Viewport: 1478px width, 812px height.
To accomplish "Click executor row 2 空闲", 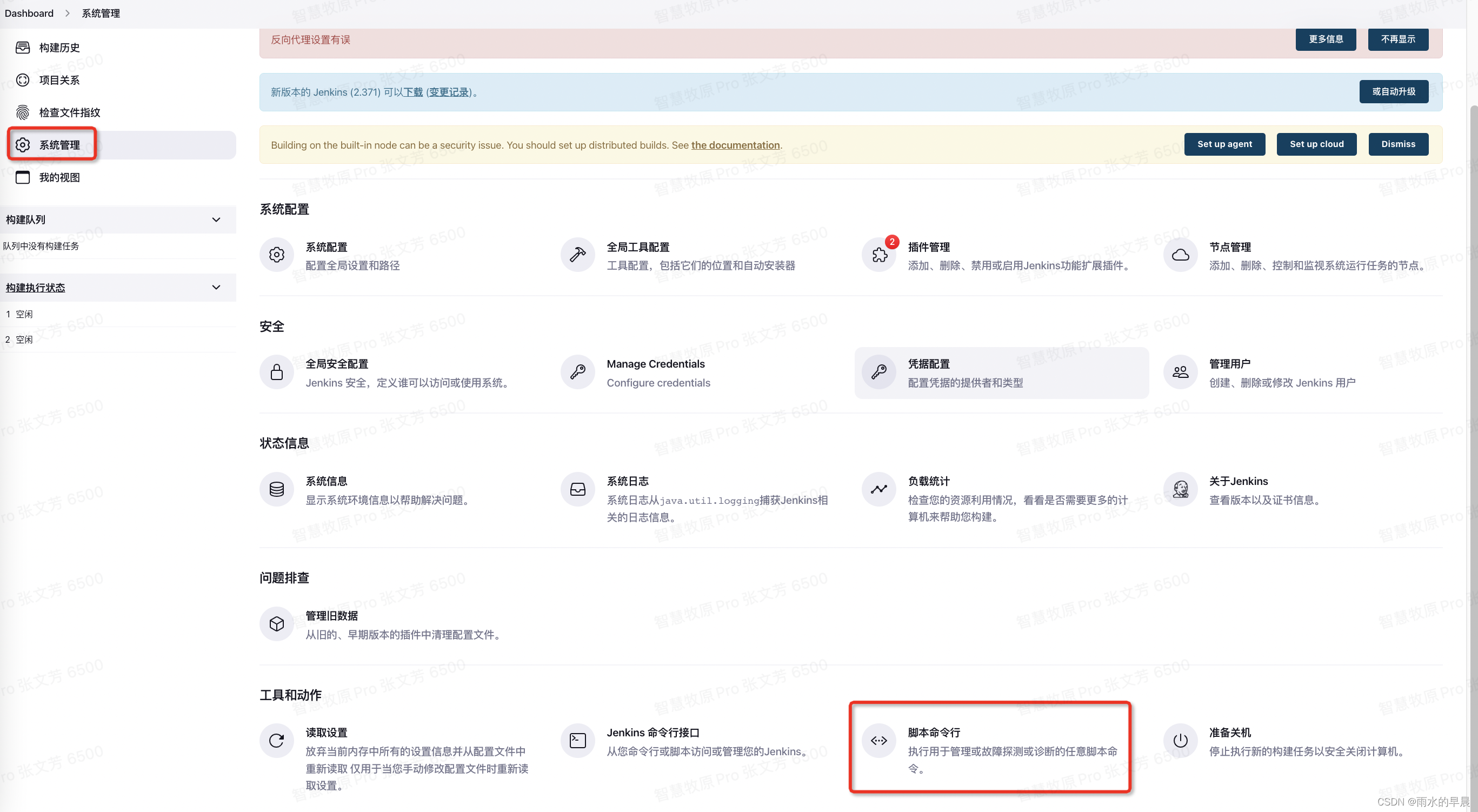I will [x=118, y=340].
